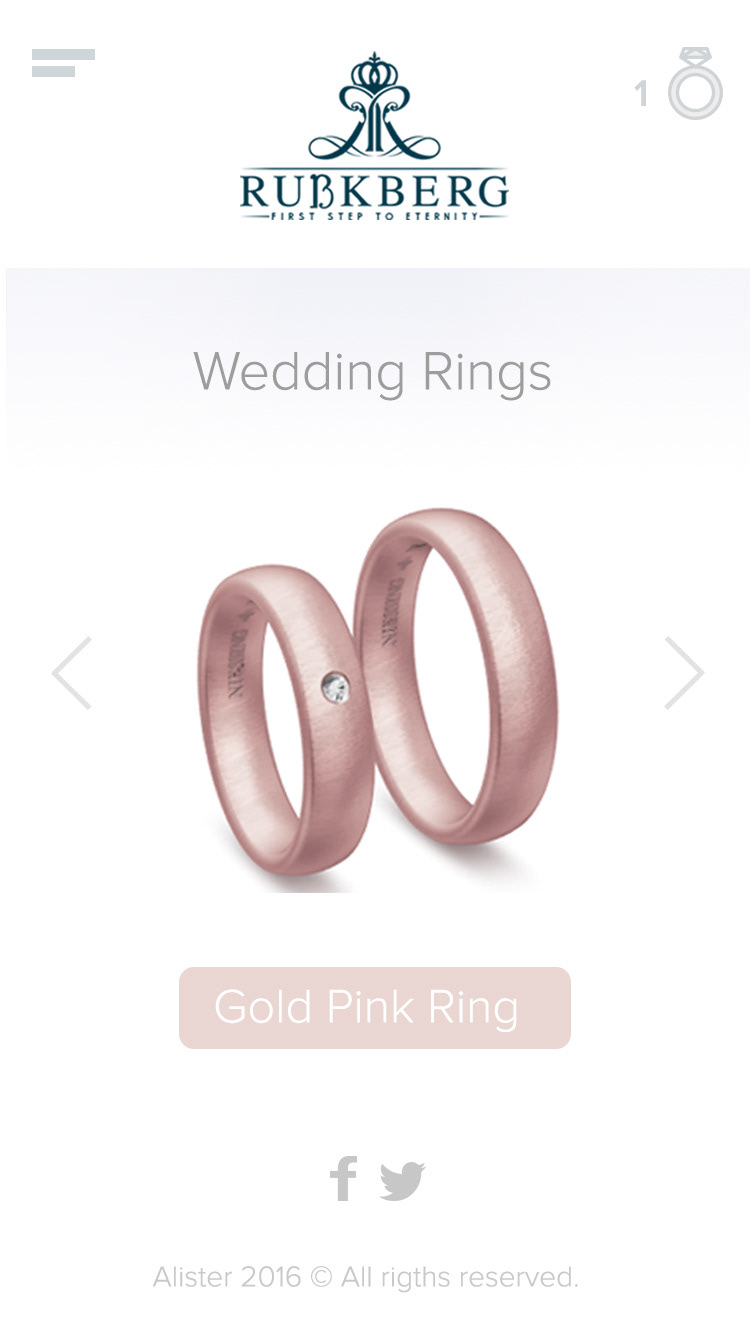Show the previous ring with left chevron
750x1334 pixels.
(72, 673)
